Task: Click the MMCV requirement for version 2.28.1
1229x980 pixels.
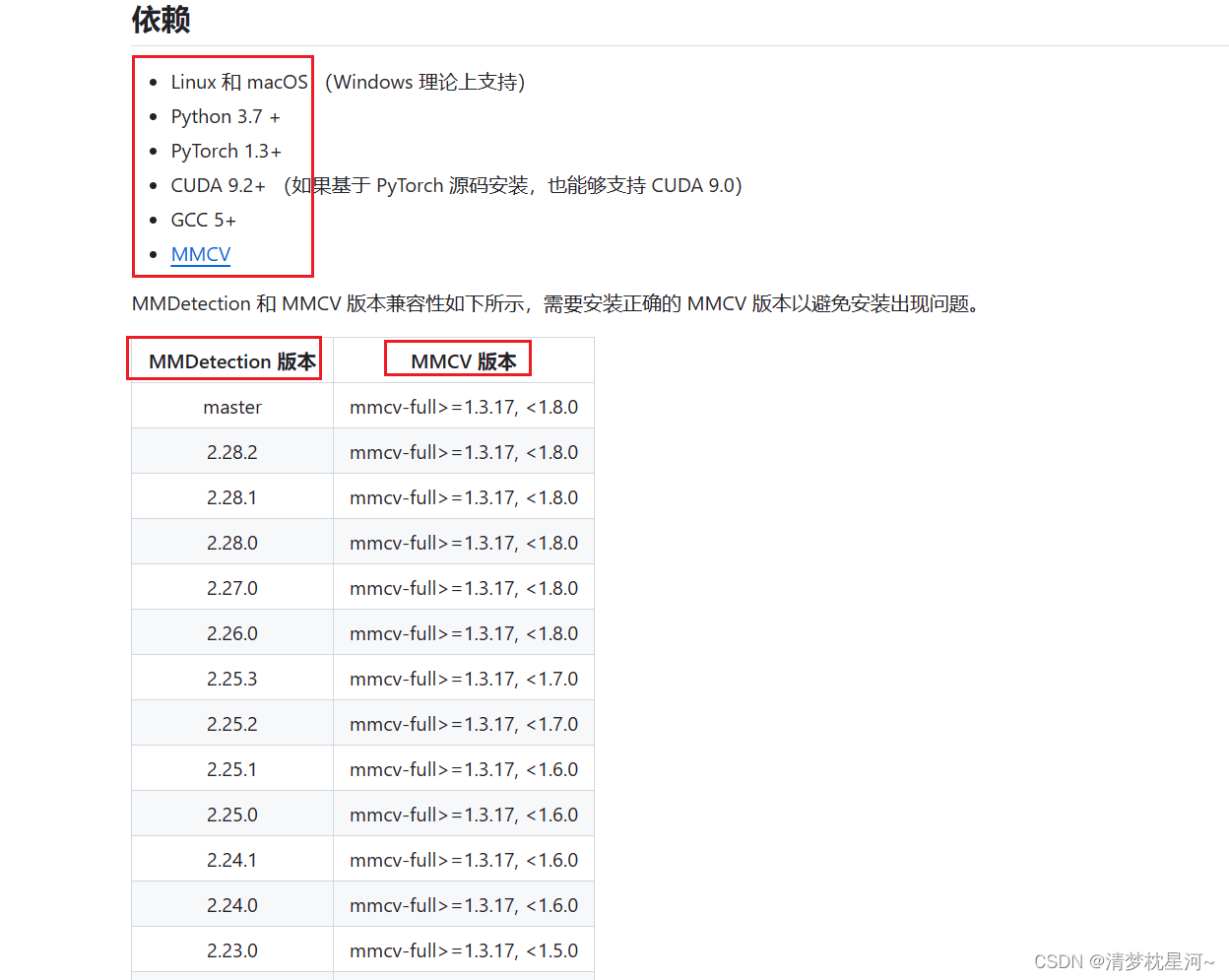Action: [x=464, y=497]
